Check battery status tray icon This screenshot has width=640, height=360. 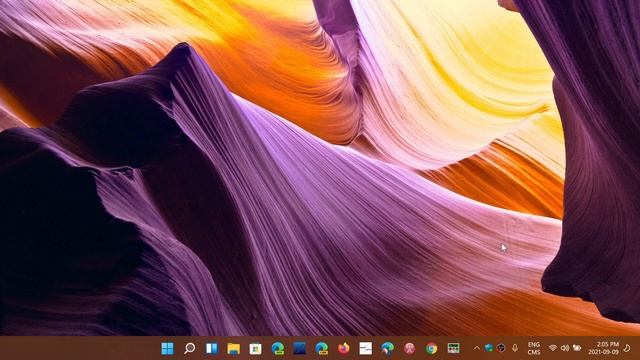pos(577,348)
